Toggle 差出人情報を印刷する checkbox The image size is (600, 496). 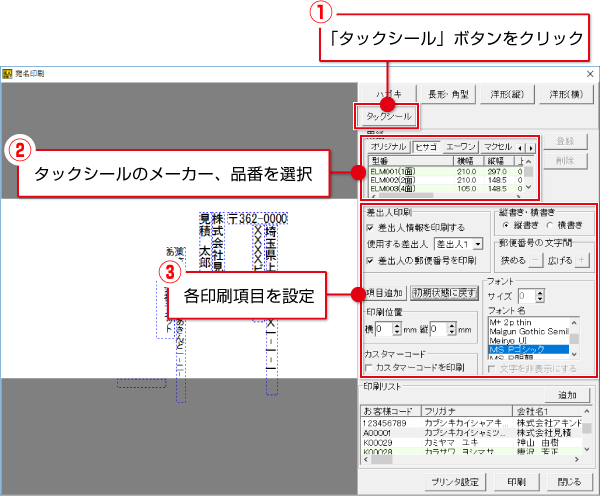coord(370,228)
